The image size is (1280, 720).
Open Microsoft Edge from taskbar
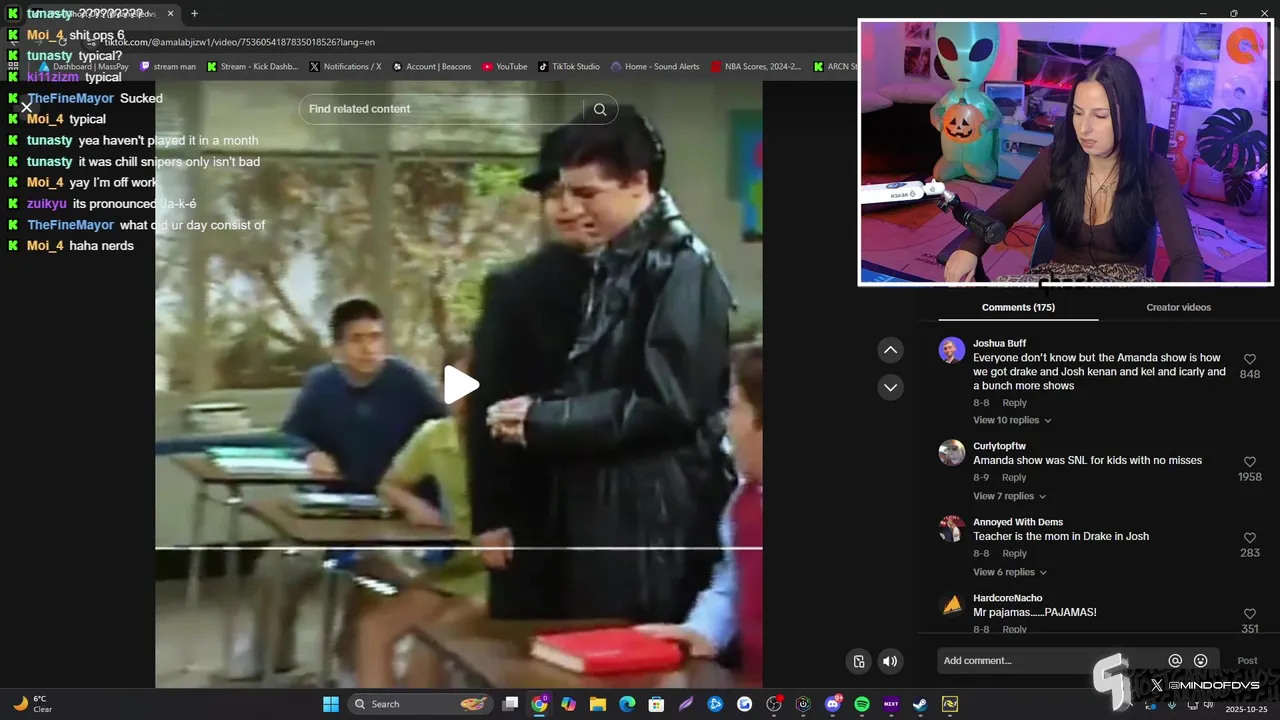pos(627,704)
